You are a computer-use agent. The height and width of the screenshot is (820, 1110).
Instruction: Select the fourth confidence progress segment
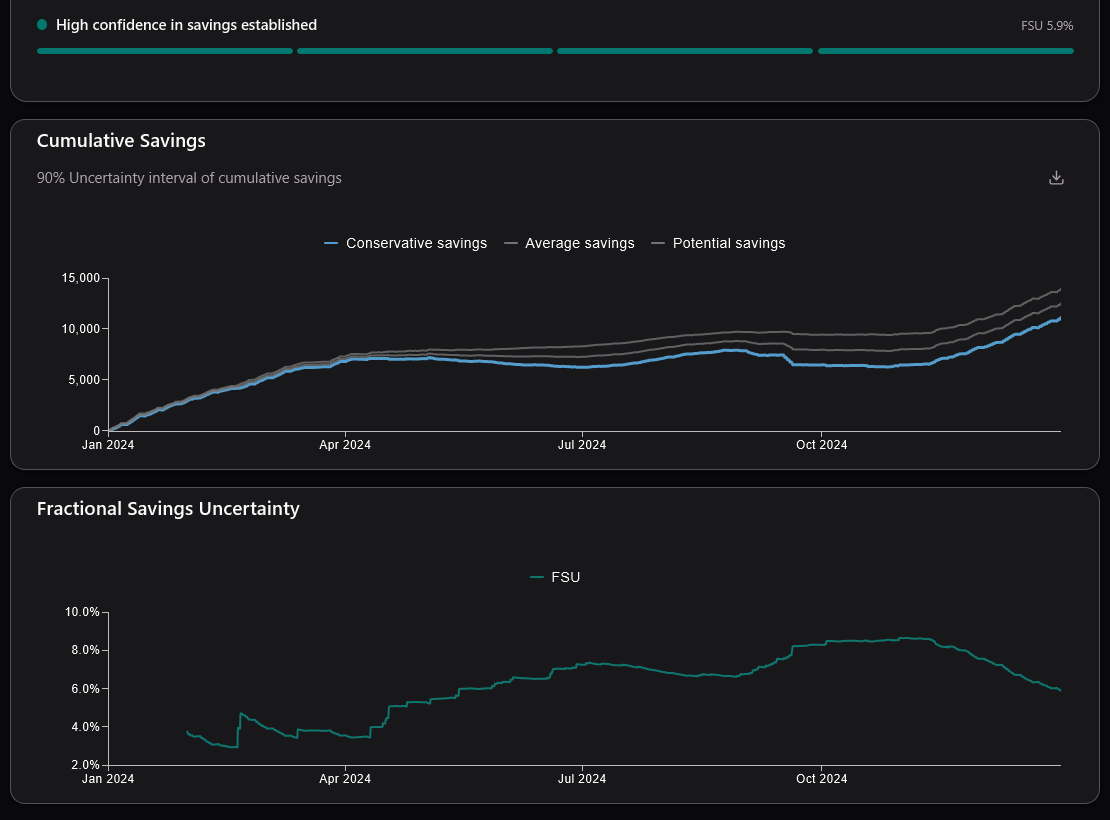pos(946,51)
